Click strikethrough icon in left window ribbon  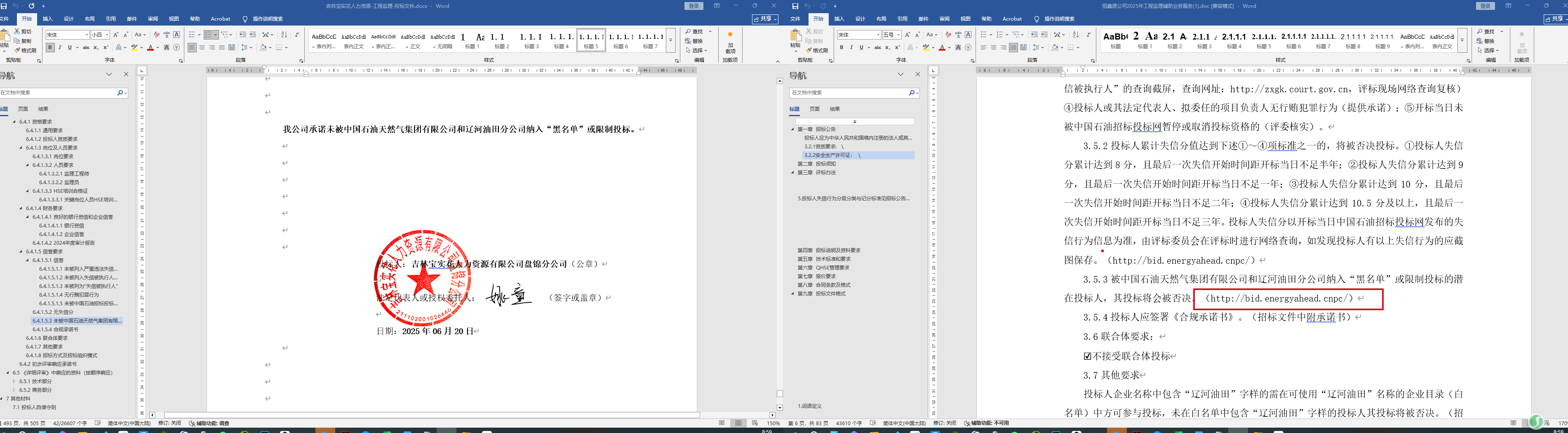pyautogui.click(x=86, y=47)
